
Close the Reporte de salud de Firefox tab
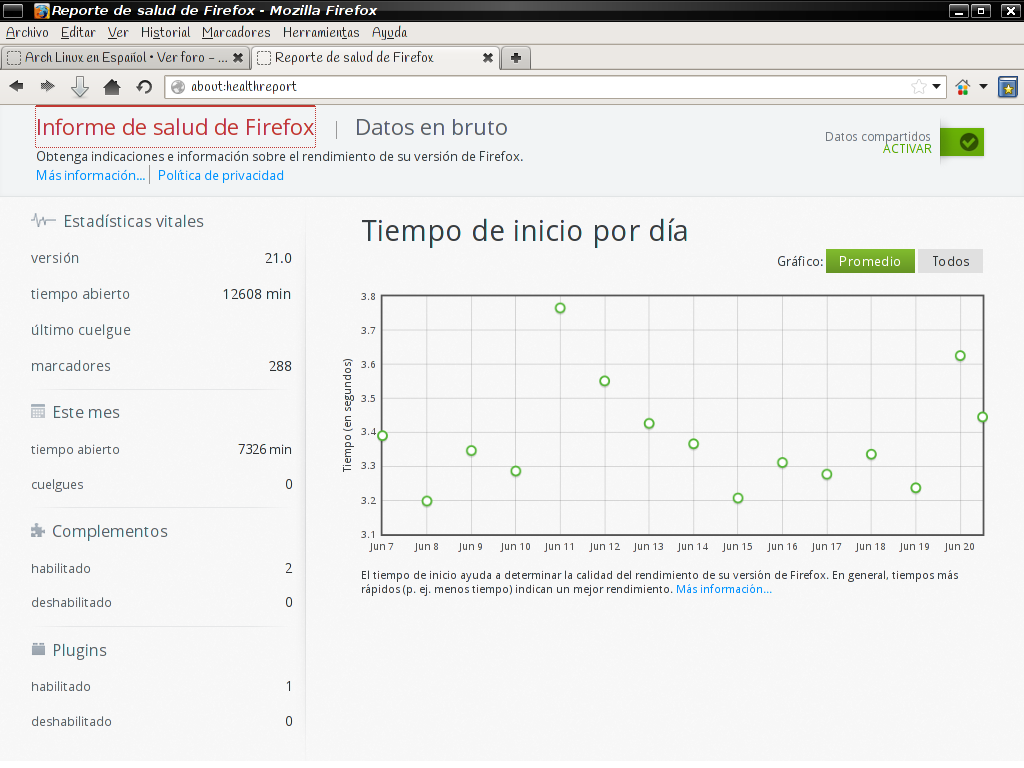487,57
